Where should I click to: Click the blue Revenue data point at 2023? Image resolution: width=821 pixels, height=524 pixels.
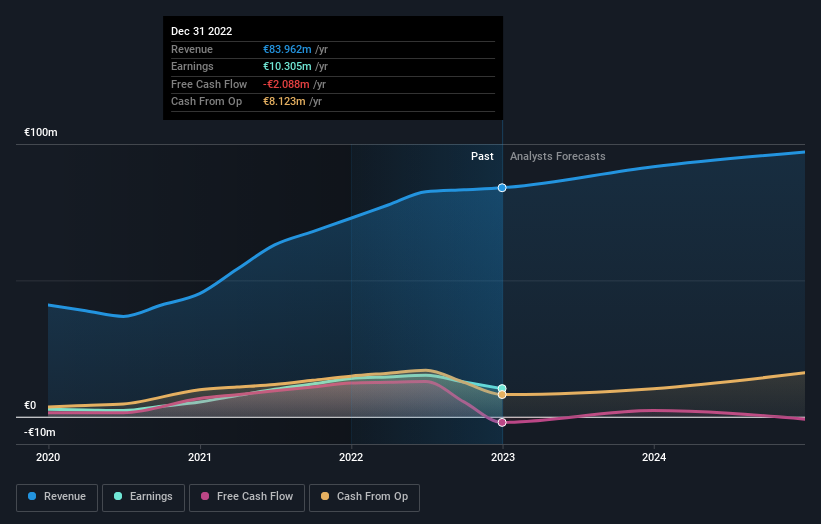(x=502, y=187)
